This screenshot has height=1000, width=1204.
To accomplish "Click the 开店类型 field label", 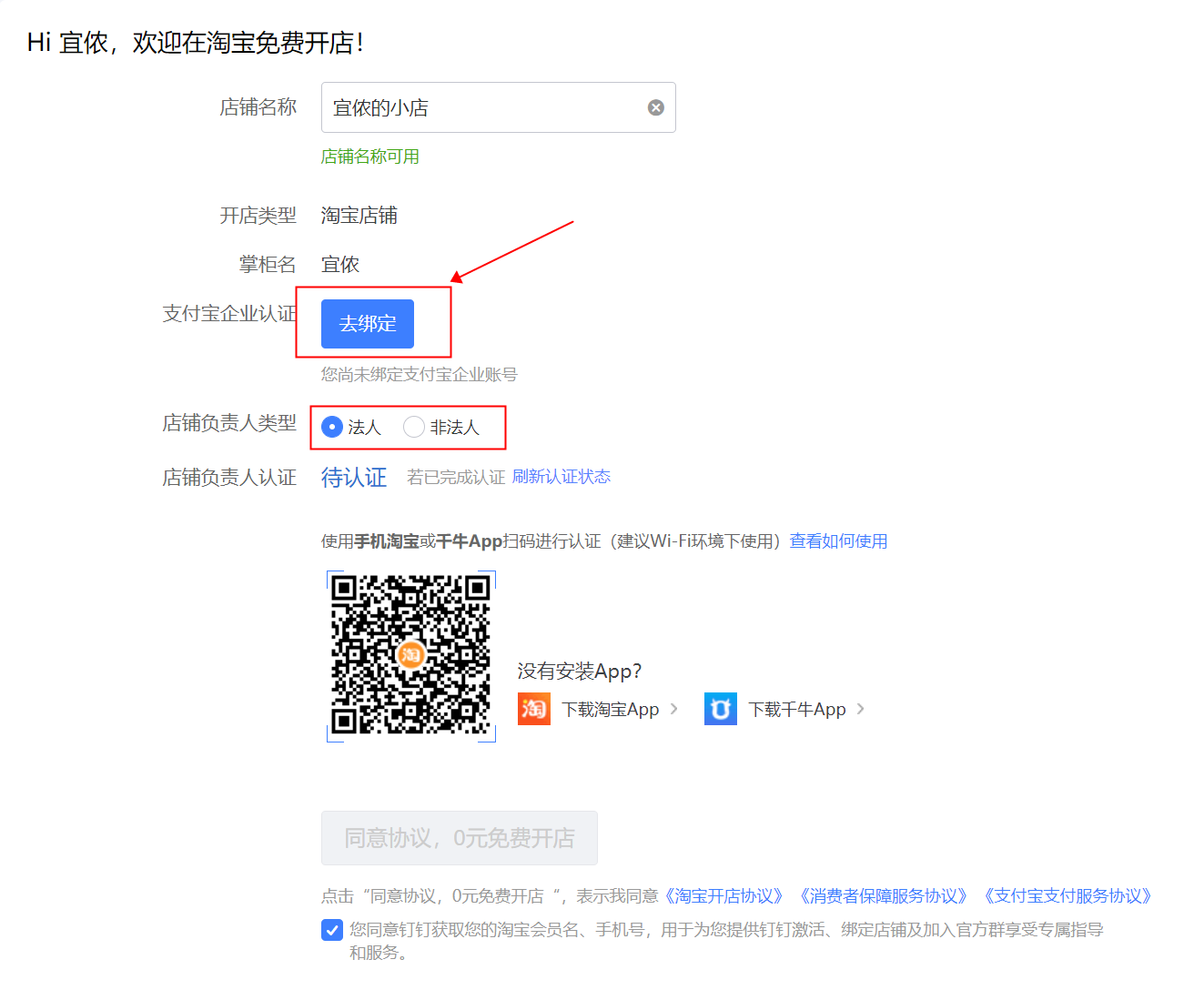I will [x=258, y=216].
